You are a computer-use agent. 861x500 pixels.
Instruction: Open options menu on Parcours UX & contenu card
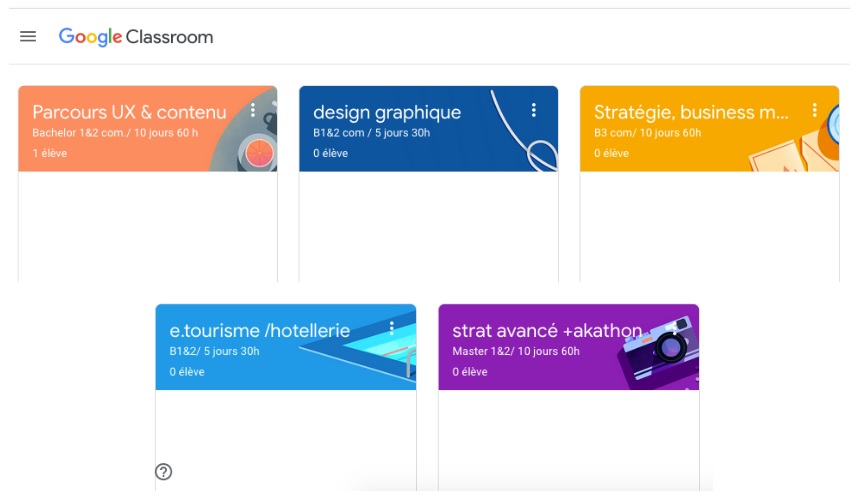click(x=253, y=110)
